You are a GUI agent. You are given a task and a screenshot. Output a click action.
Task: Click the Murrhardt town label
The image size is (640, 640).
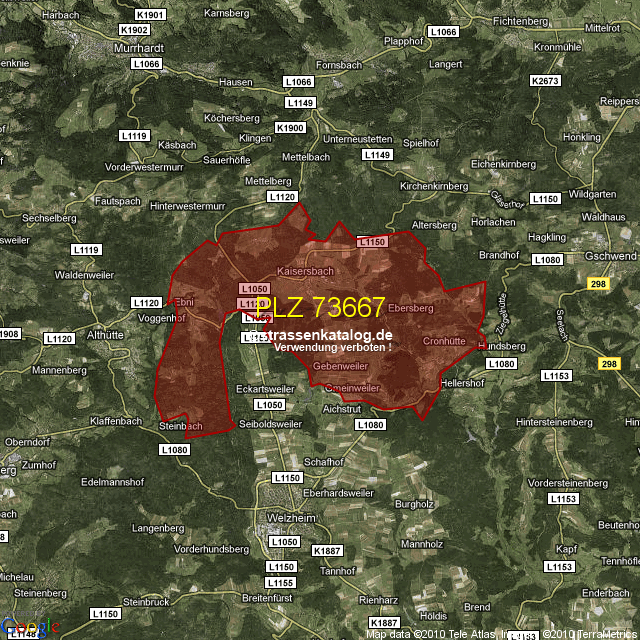pyautogui.click(x=110, y=47)
